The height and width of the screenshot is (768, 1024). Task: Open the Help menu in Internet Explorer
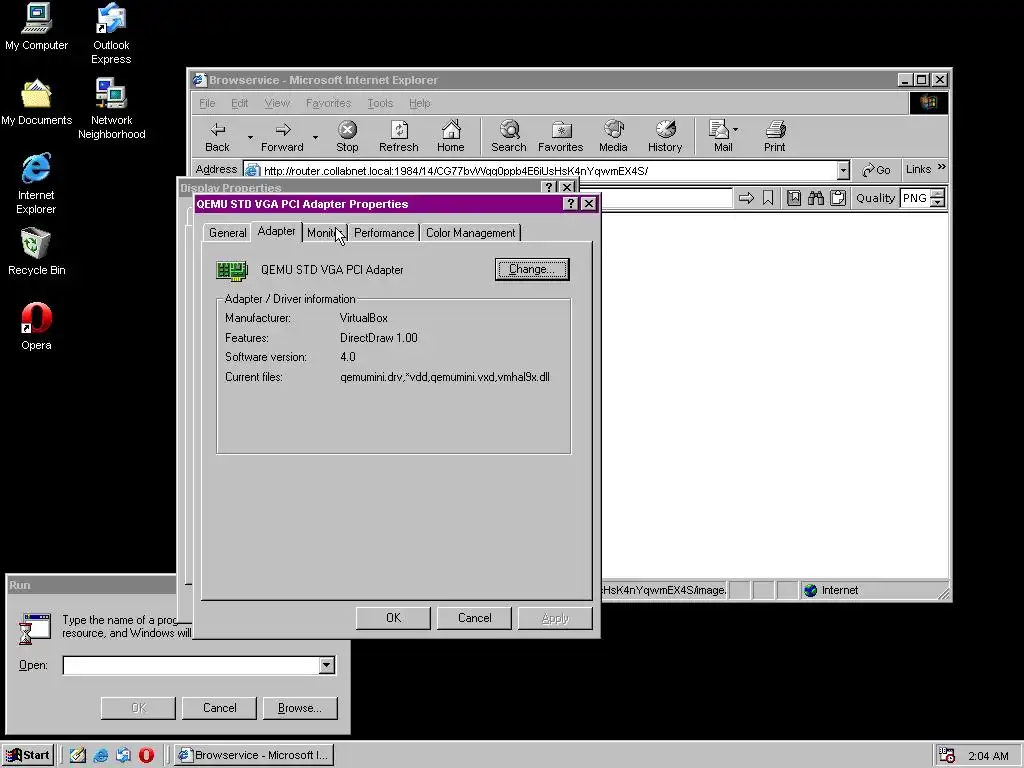pyautogui.click(x=419, y=103)
